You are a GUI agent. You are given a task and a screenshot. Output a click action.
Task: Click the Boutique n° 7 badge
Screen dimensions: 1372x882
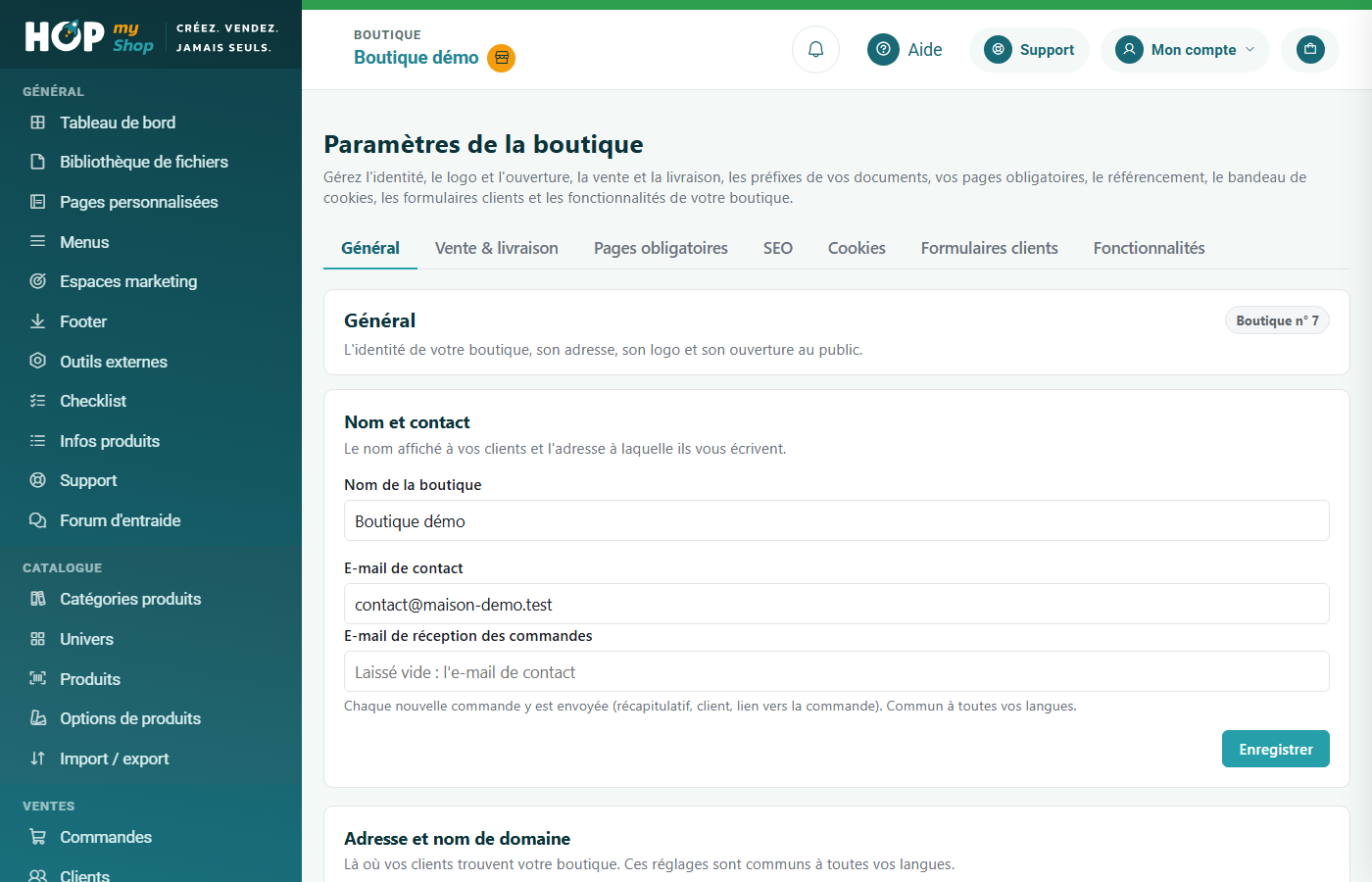tap(1277, 320)
